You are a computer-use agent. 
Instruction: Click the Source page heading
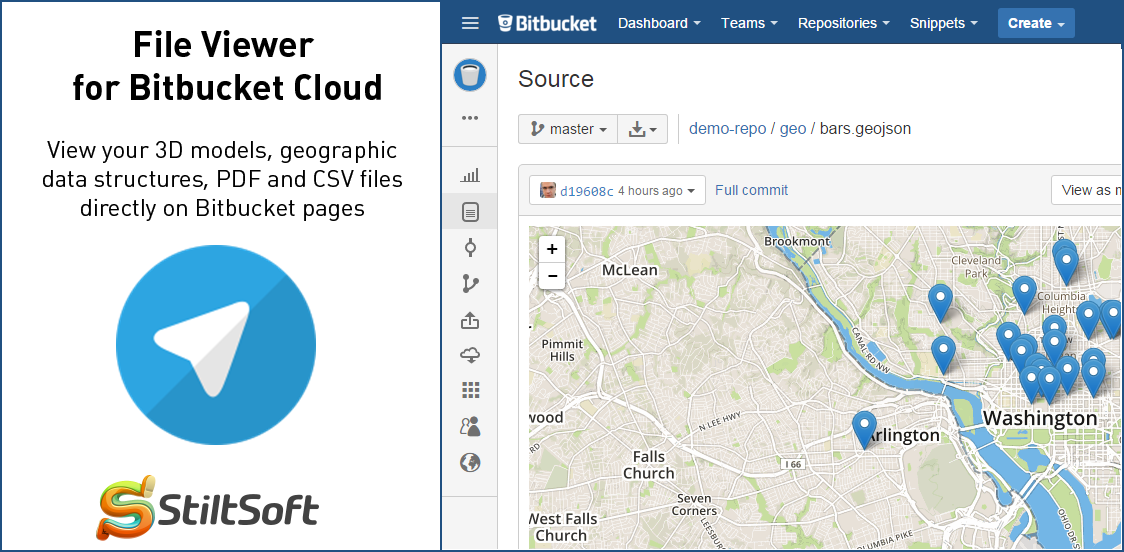556,79
